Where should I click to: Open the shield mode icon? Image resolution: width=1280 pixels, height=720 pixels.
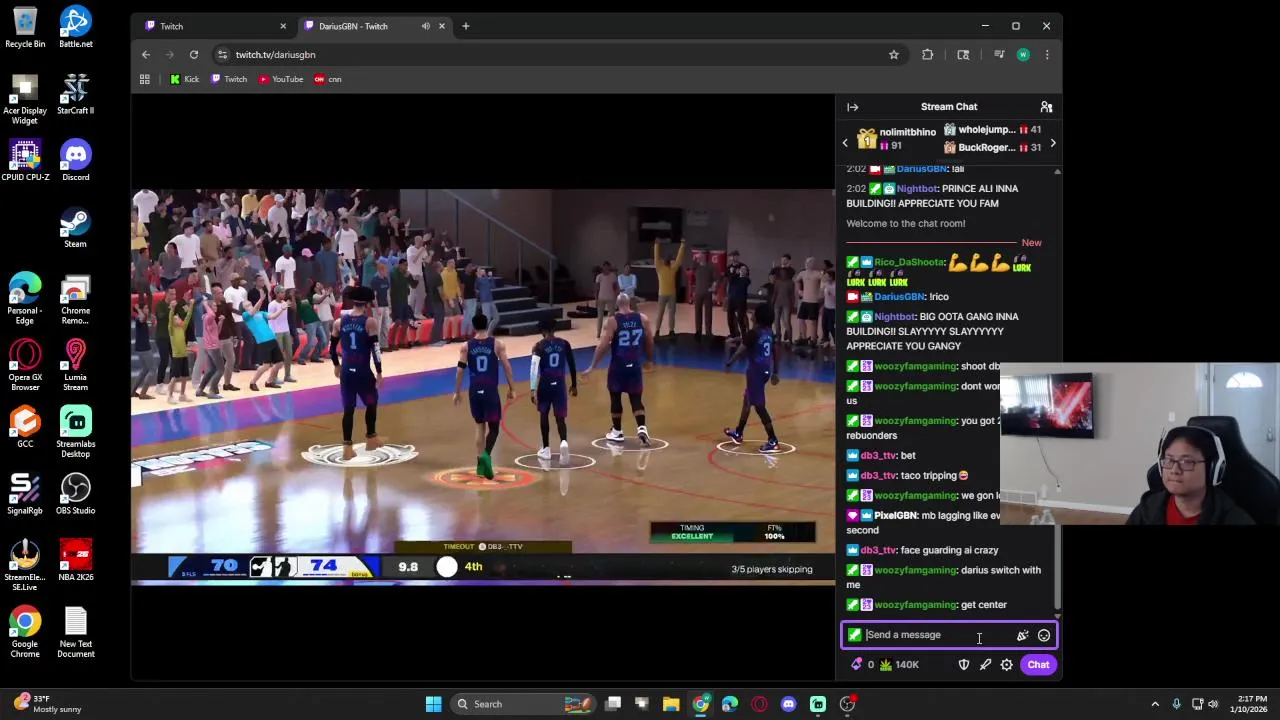964,664
